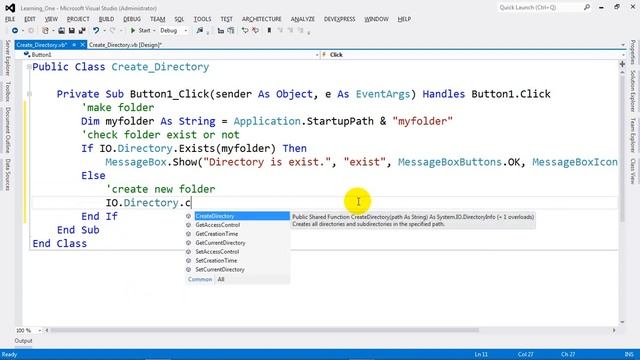The image size is (640, 360).
Task: Click the pin icon on Create_Directory.vb tab
Action: coord(74,45)
